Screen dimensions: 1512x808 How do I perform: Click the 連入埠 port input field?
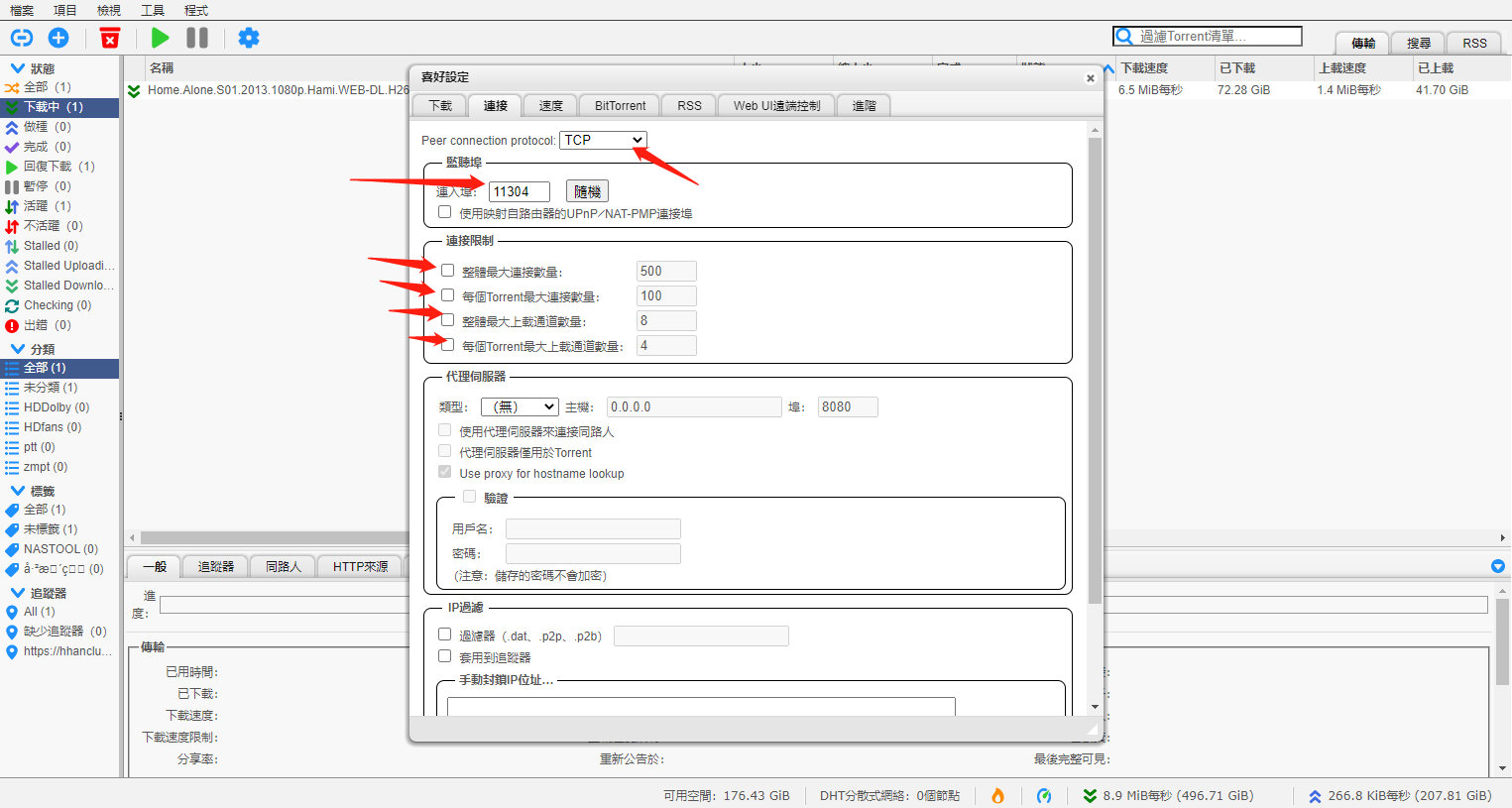point(520,191)
